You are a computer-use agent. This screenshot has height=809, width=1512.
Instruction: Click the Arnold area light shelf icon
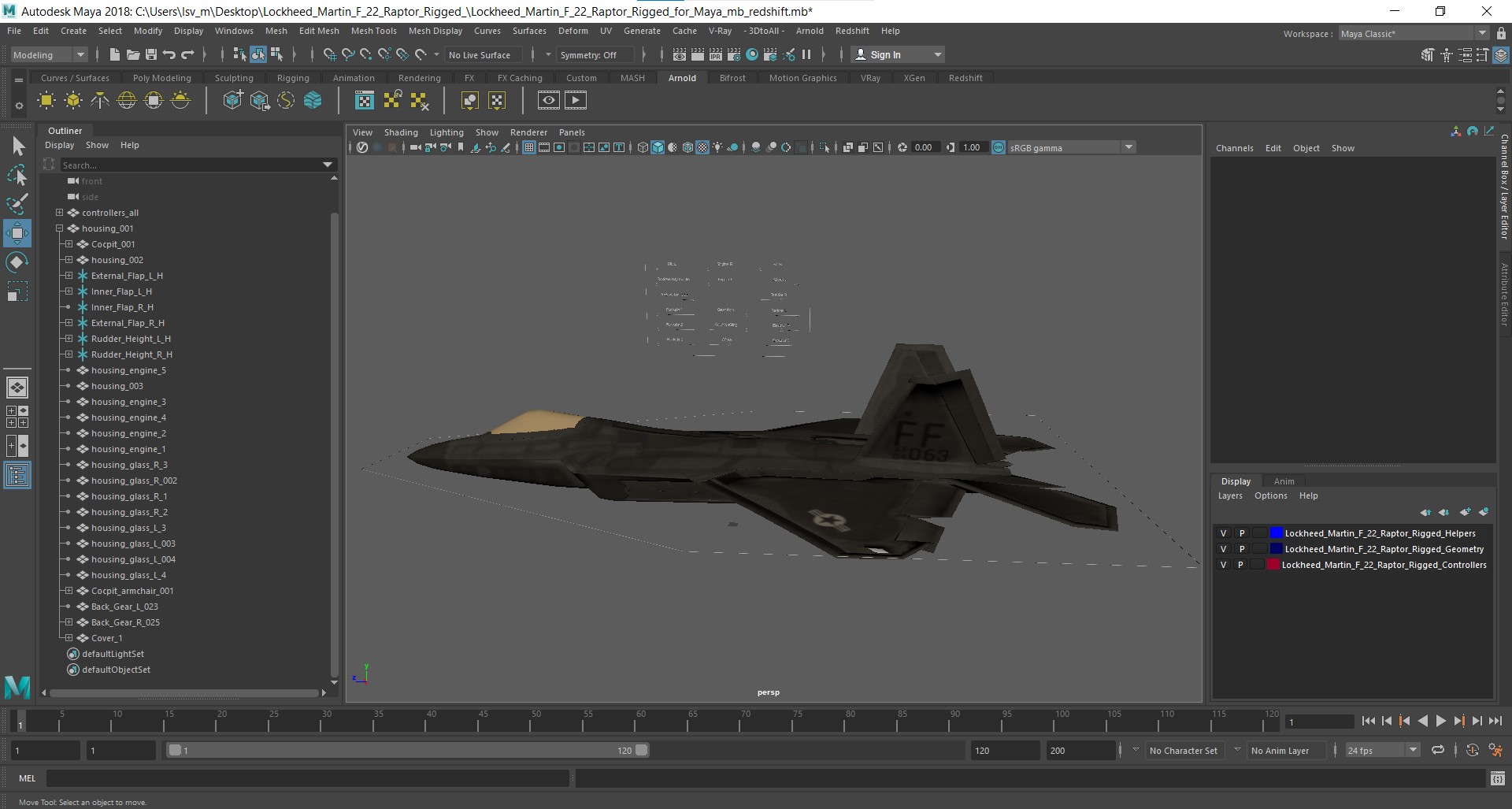coord(46,100)
